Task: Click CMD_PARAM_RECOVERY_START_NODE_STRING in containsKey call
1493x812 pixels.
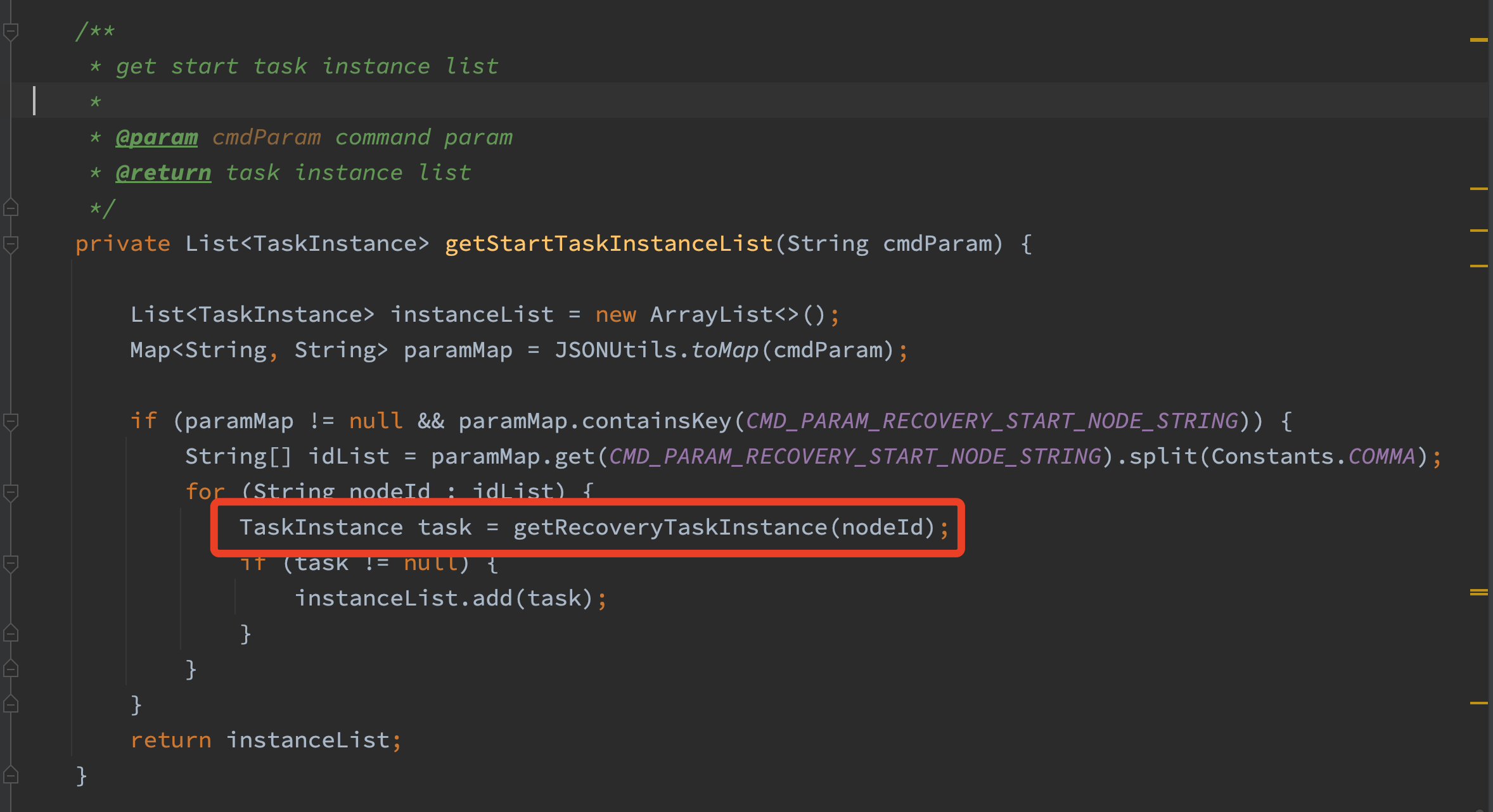Action: (992, 421)
